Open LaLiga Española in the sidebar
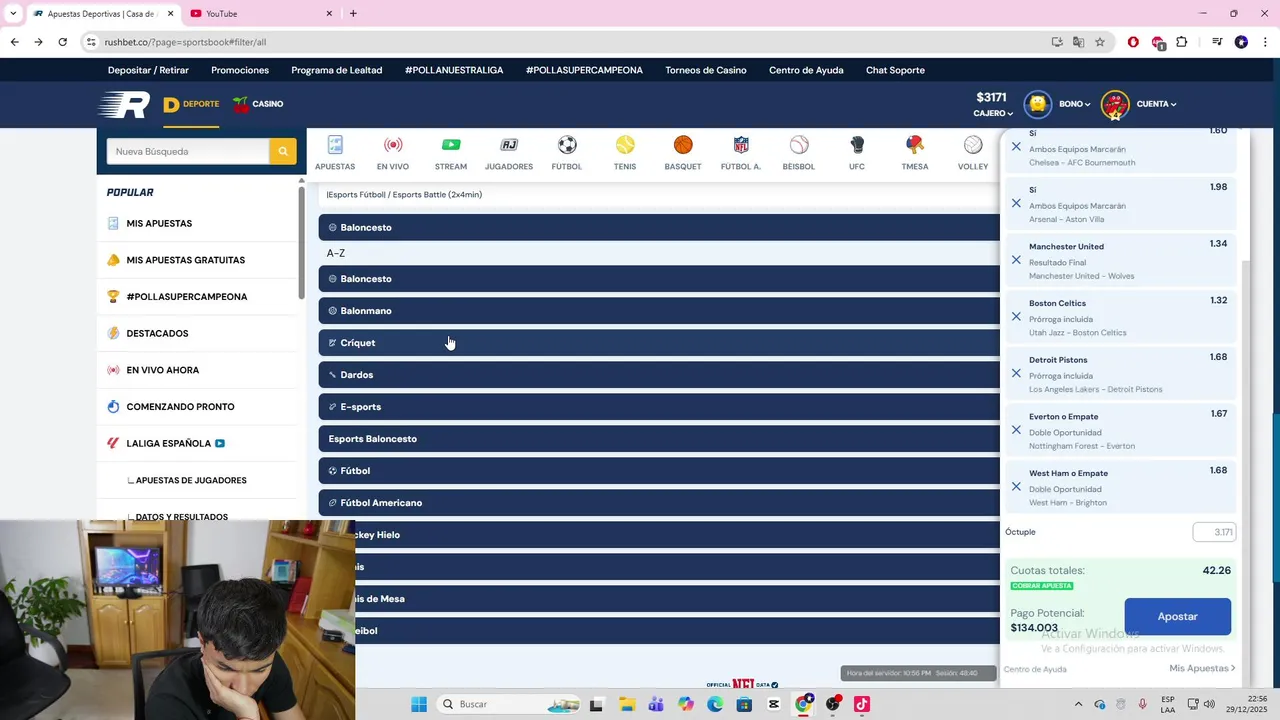 pyautogui.click(x=168, y=443)
